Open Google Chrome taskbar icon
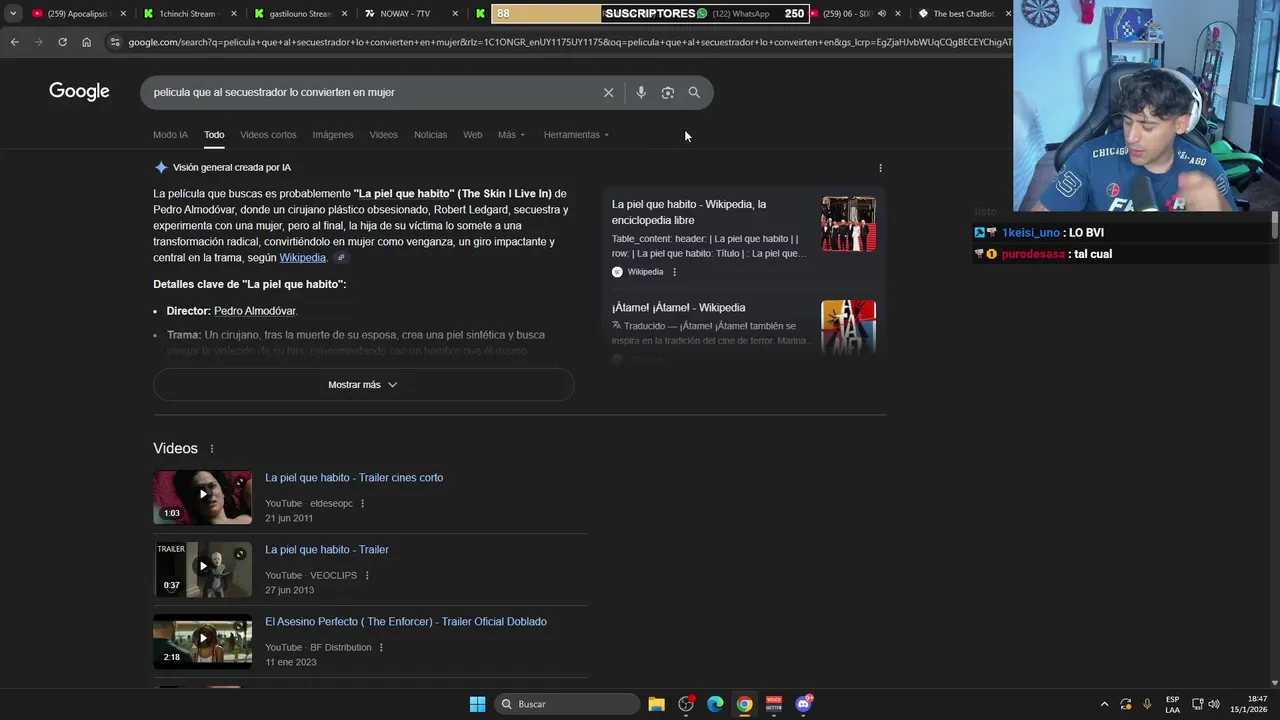Viewport: 1280px width, 720px height. pyautogui.click(x=744, y=704)
